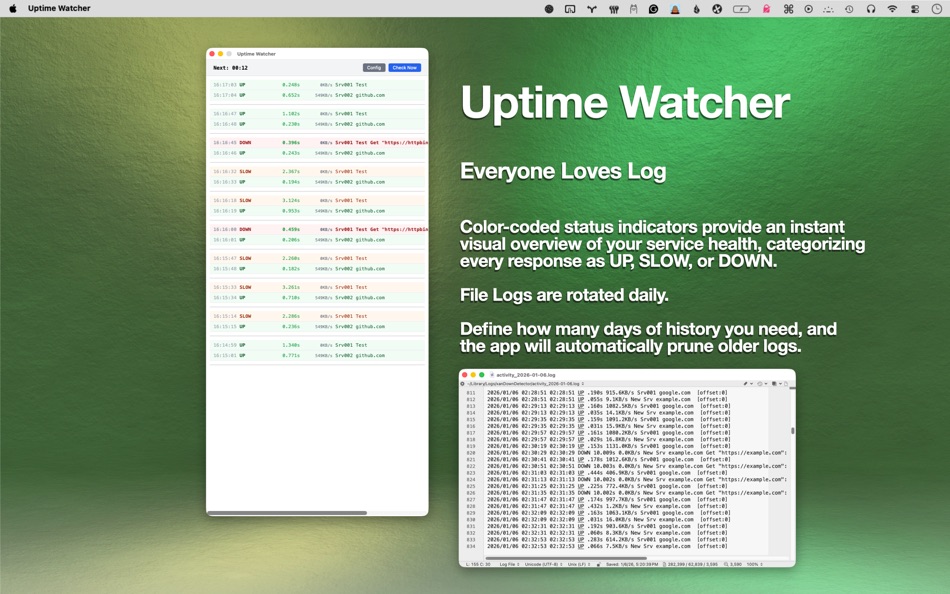
Task: Open the Unix (LF) line-ending dropdown
Action: point(581,563)
